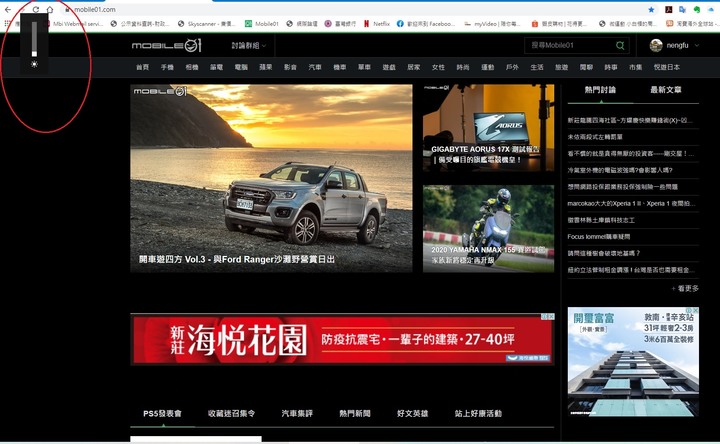
Task: Open the marcokao Xperia 1 discussion
Action: tap(631, 203)
